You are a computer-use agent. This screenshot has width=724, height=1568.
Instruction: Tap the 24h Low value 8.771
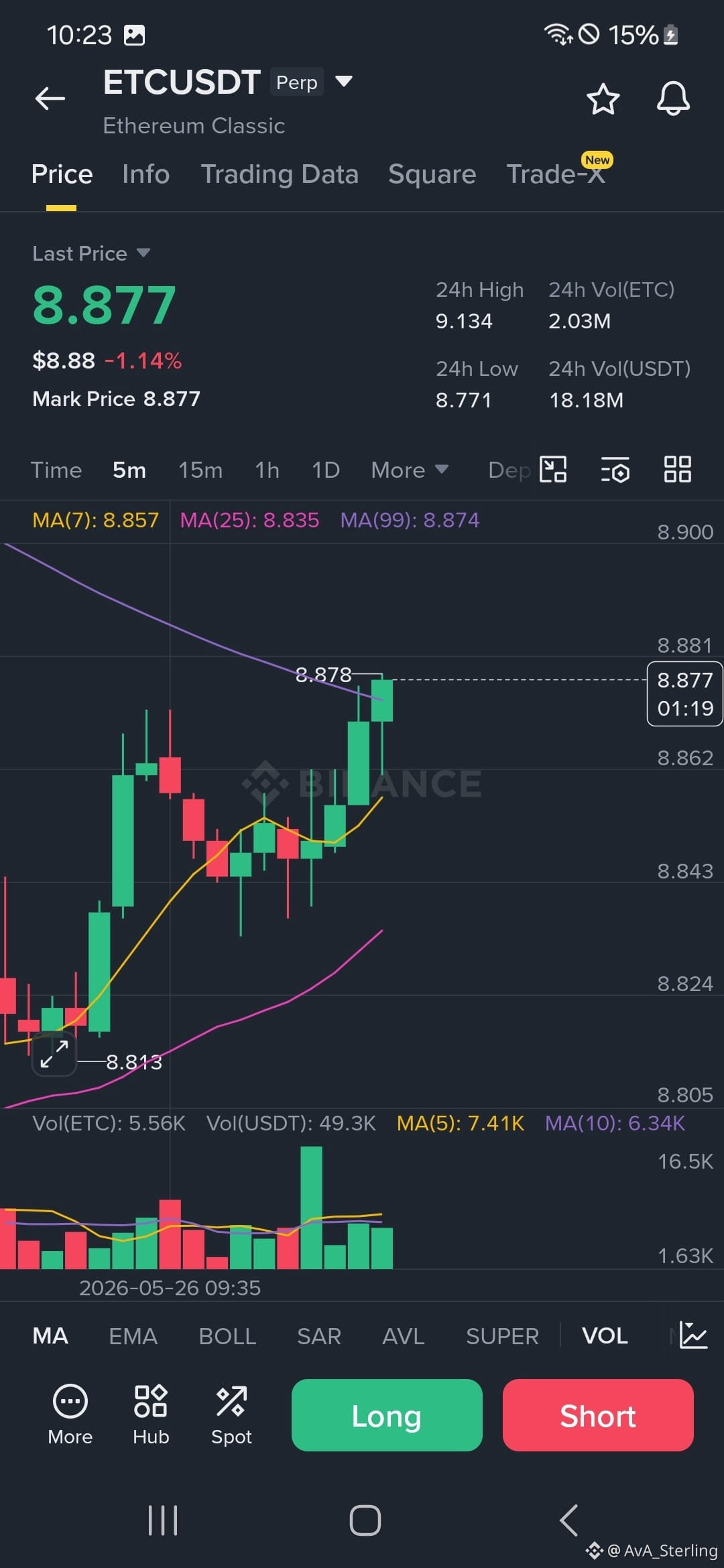click(463, 400)
